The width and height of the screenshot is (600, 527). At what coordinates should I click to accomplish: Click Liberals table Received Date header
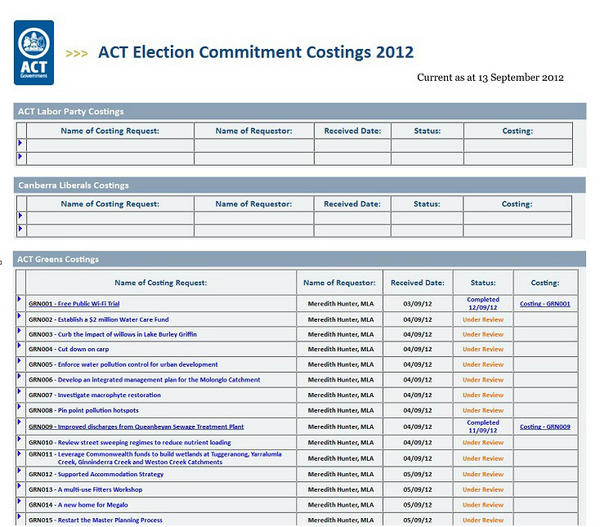pos(352,204)
